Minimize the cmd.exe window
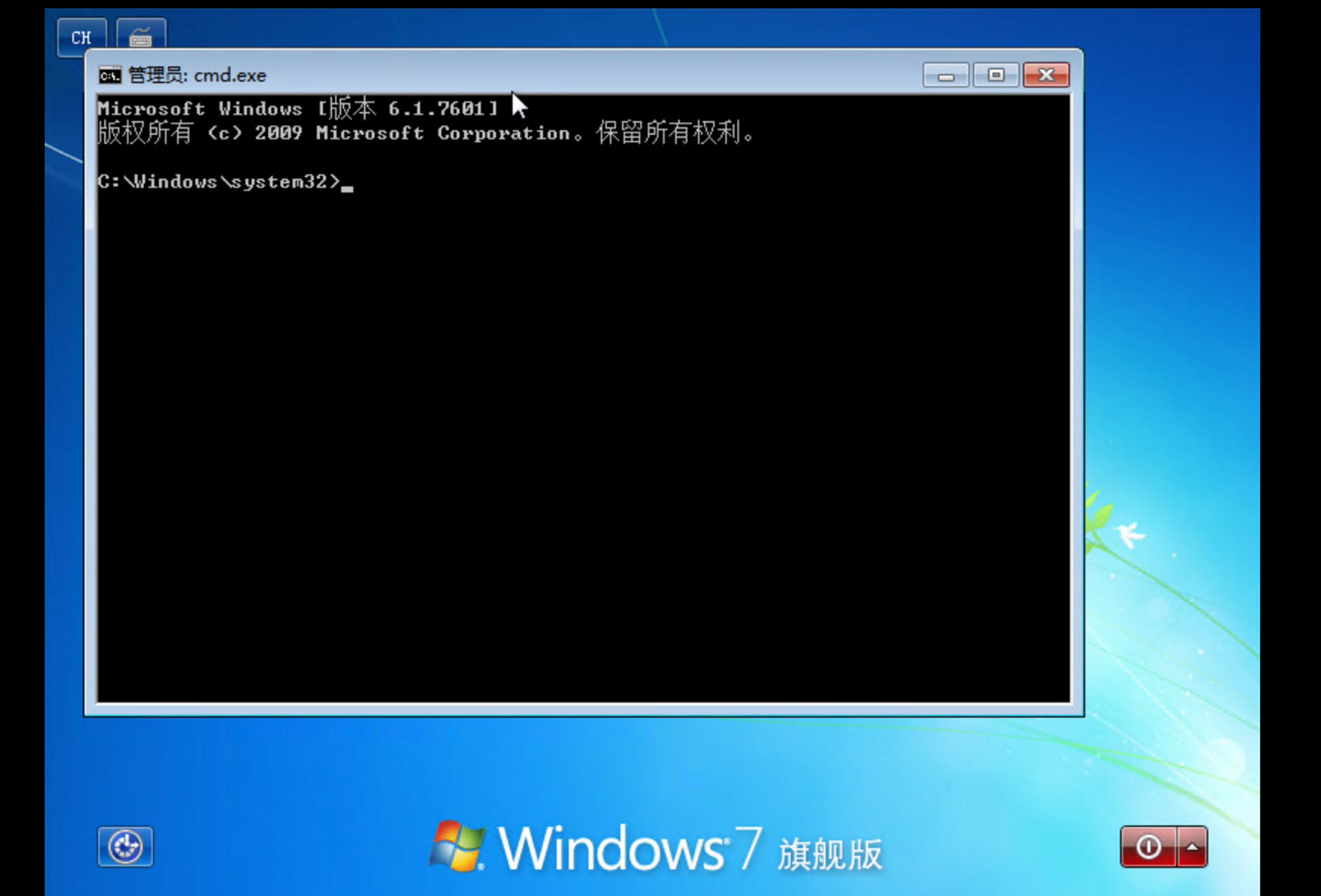1321x896 pixels. 945,75
